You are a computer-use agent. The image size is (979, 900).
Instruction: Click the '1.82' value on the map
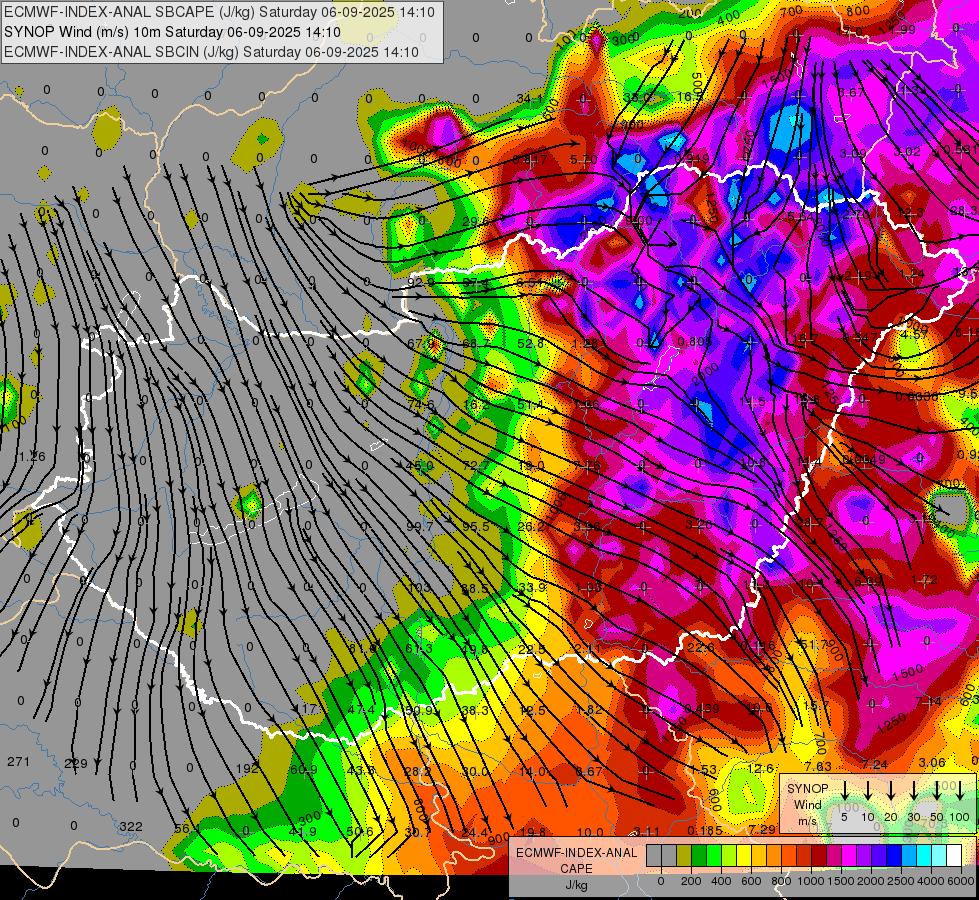[x=589, y=710]
